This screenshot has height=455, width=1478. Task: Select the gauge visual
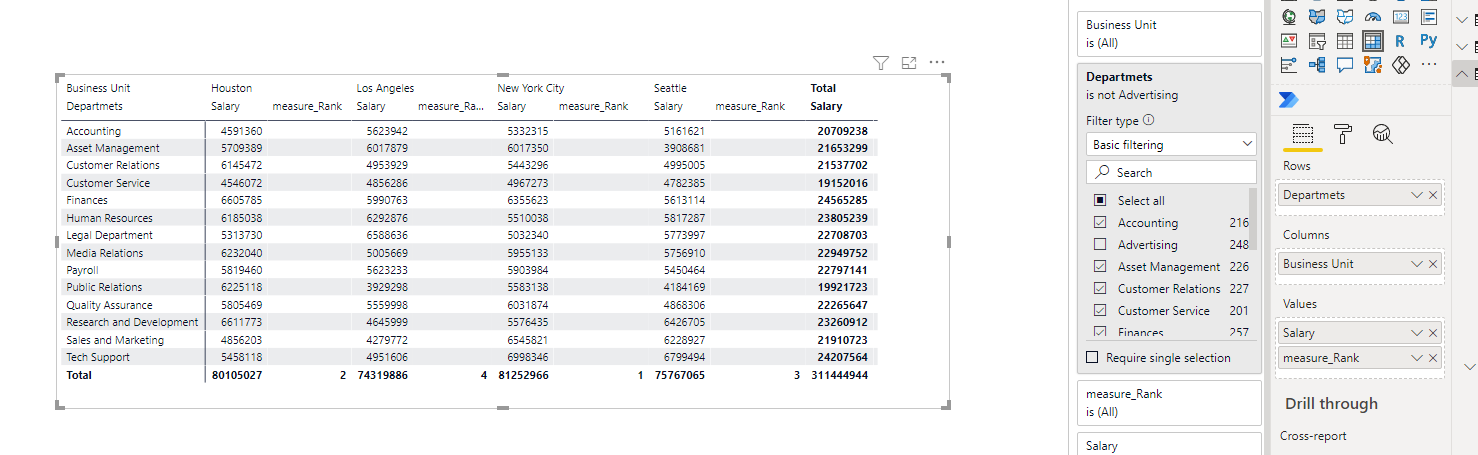tap(1373, 16)
